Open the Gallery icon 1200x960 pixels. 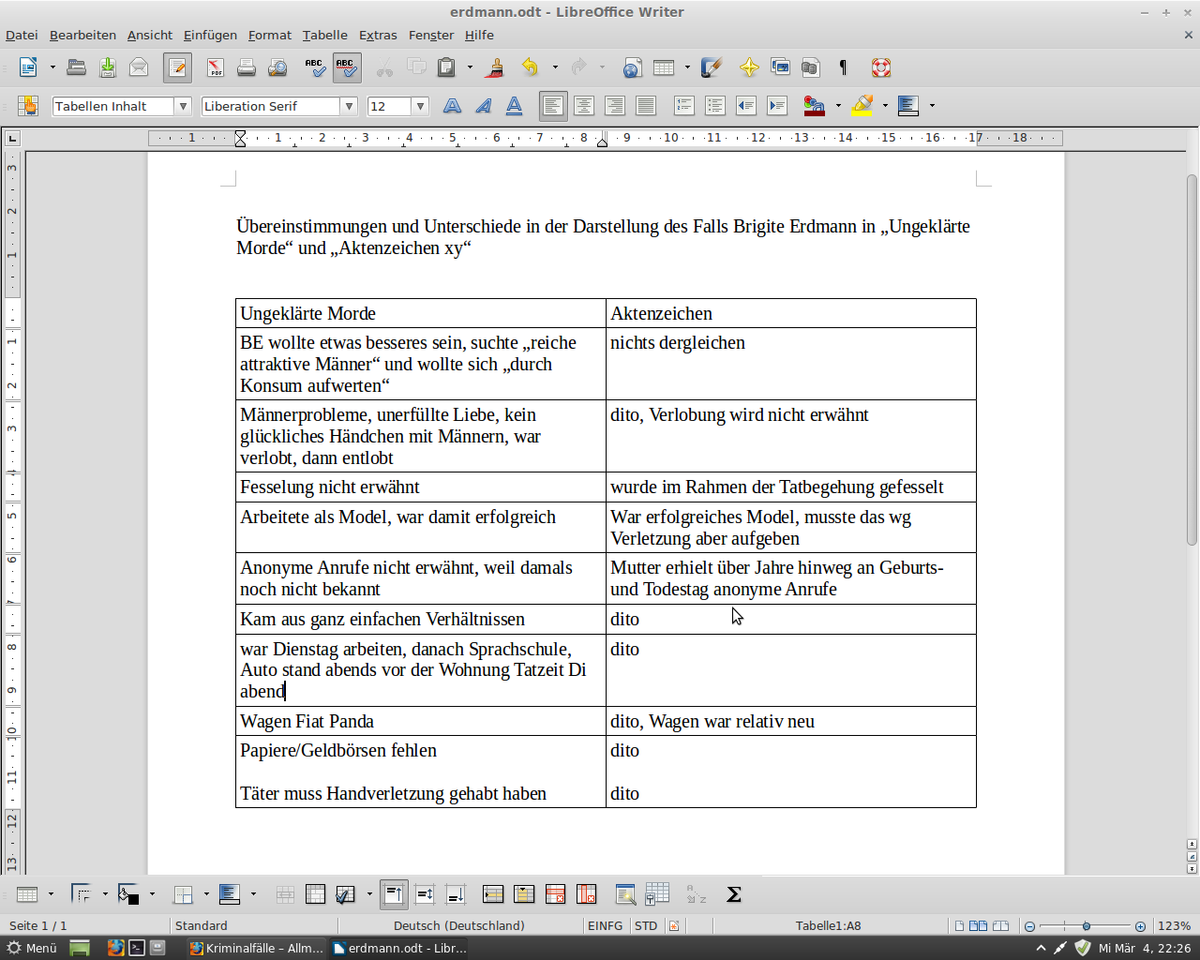[780, 68]
